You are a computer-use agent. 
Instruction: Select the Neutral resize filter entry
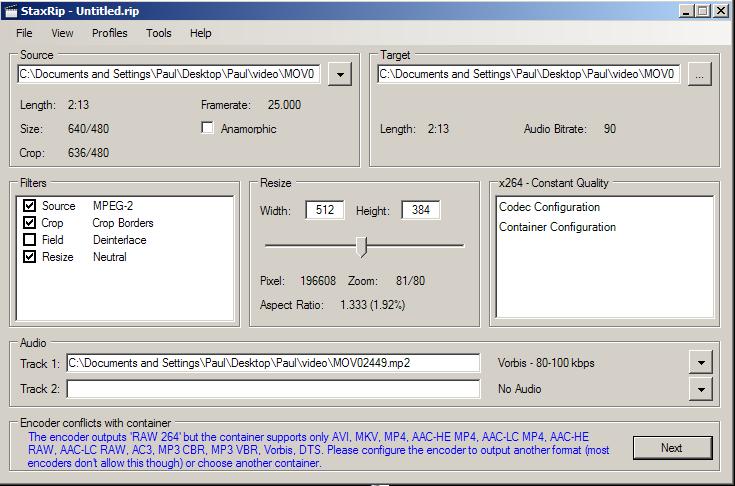[x=110, y=257]
